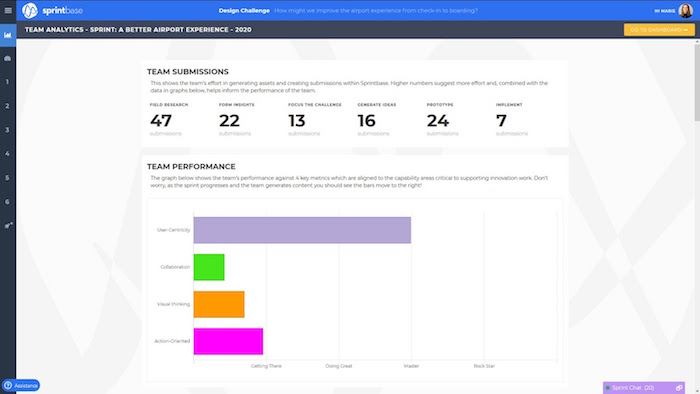
Task: Click the Design Challenge header text
Action: pyautogui.click(x=244, y=10)
